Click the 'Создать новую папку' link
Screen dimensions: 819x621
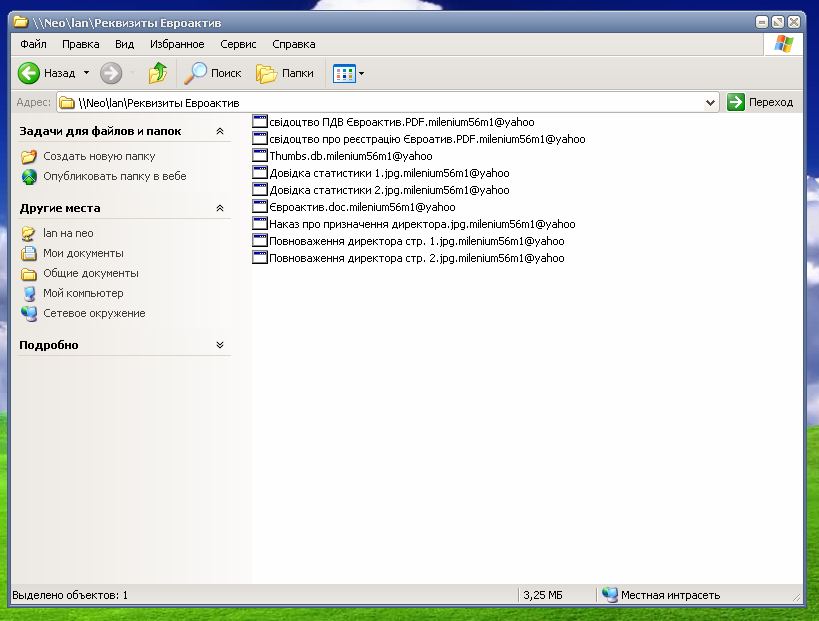(99, 156)
